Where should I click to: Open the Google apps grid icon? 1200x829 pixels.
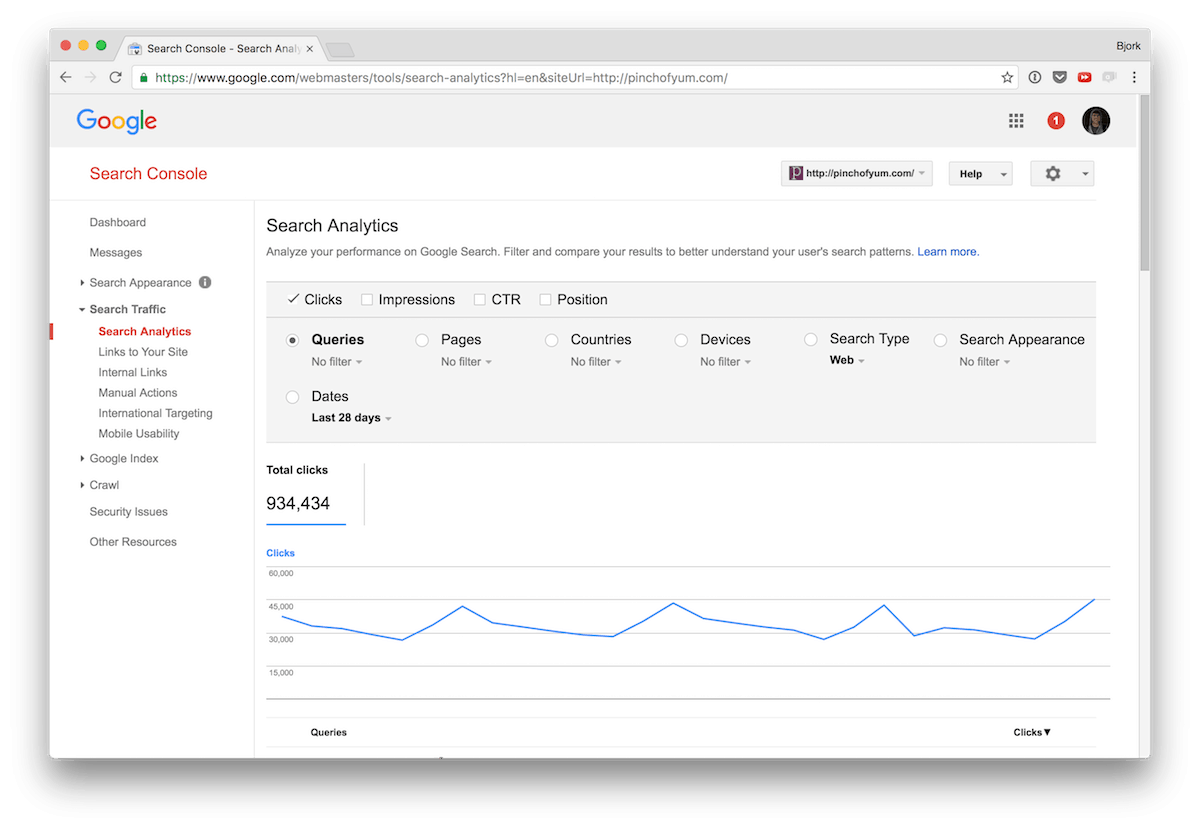pyautogui.click(x=1016, y=120)
